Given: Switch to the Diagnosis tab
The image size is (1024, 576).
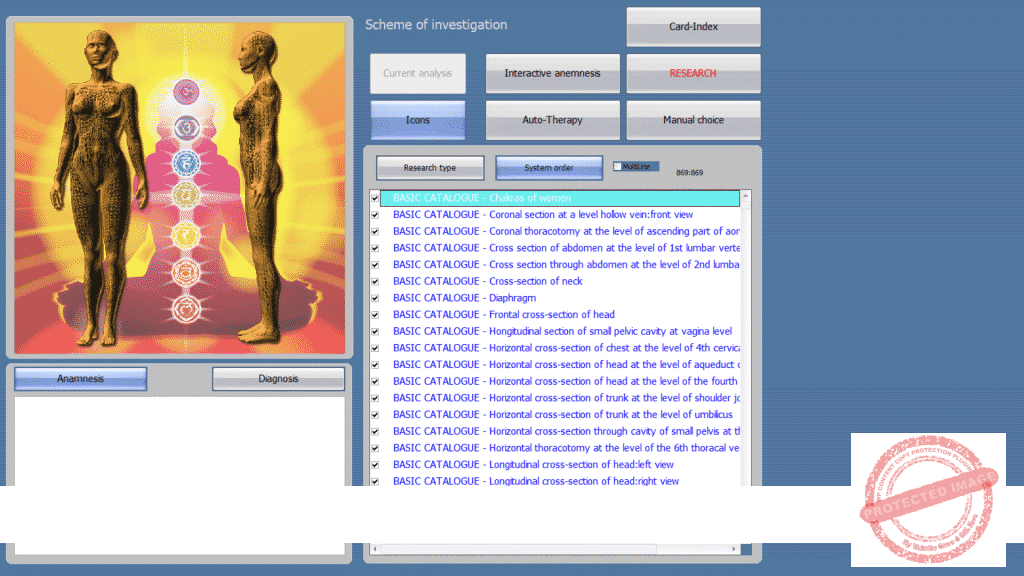Looking at the screenshot, I should tap(278, 379).
